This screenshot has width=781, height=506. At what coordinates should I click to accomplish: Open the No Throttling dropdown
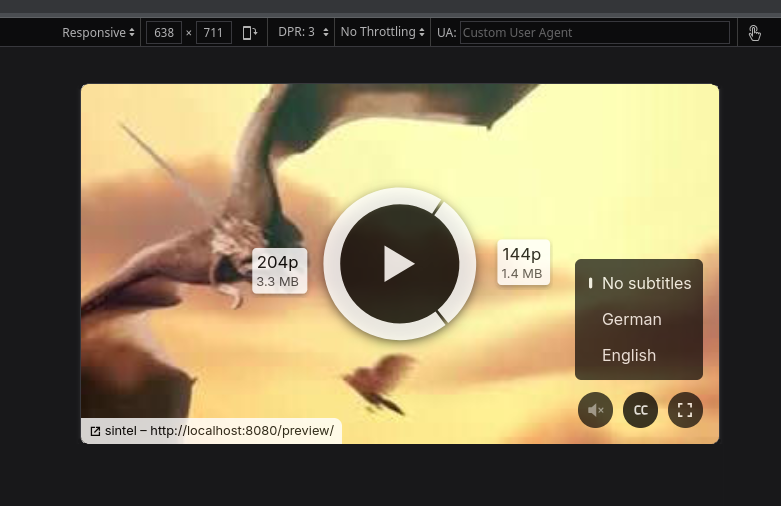pyautogui.click(x=383, y=32)
